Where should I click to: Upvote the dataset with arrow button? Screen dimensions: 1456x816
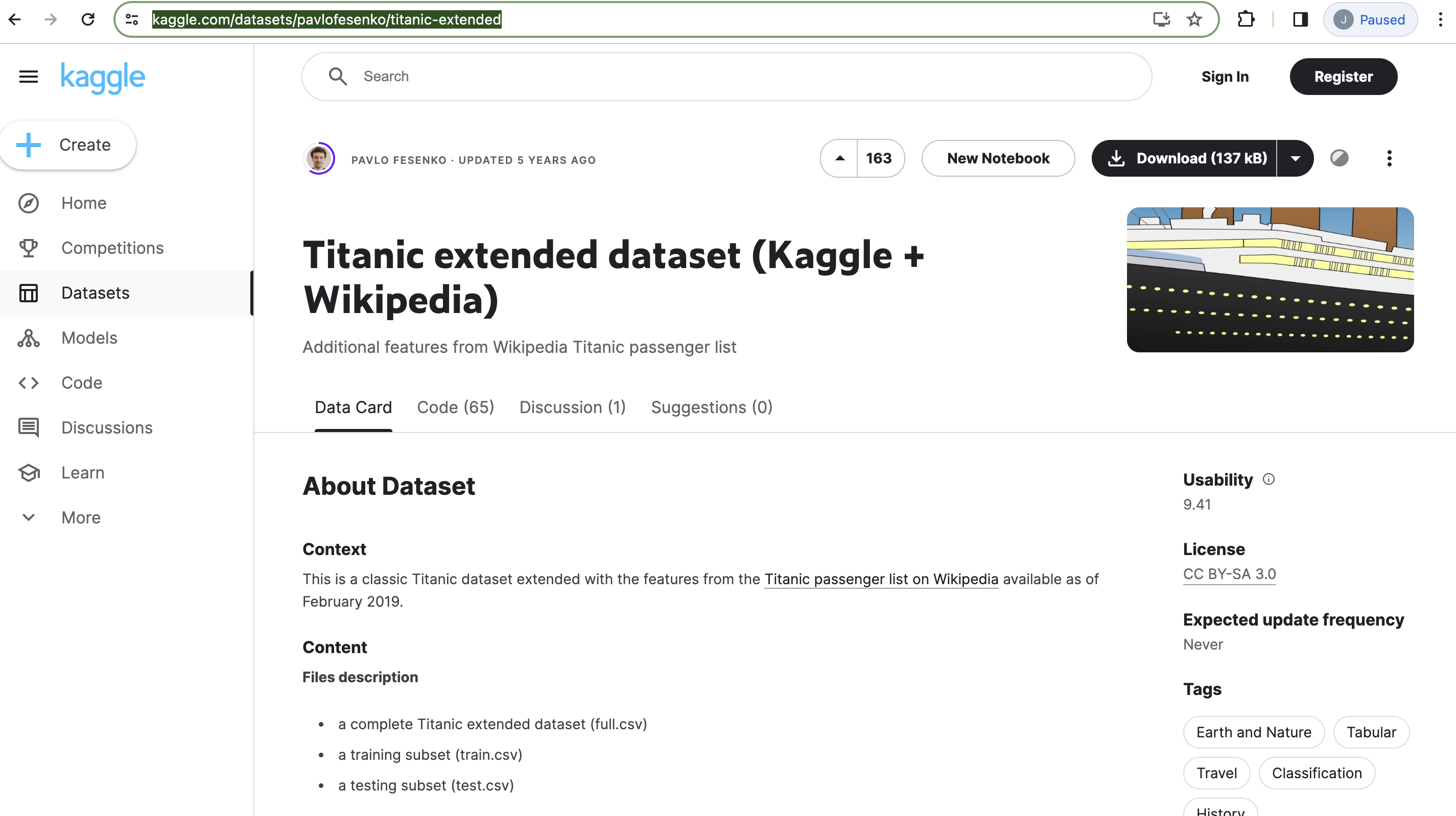839,159
